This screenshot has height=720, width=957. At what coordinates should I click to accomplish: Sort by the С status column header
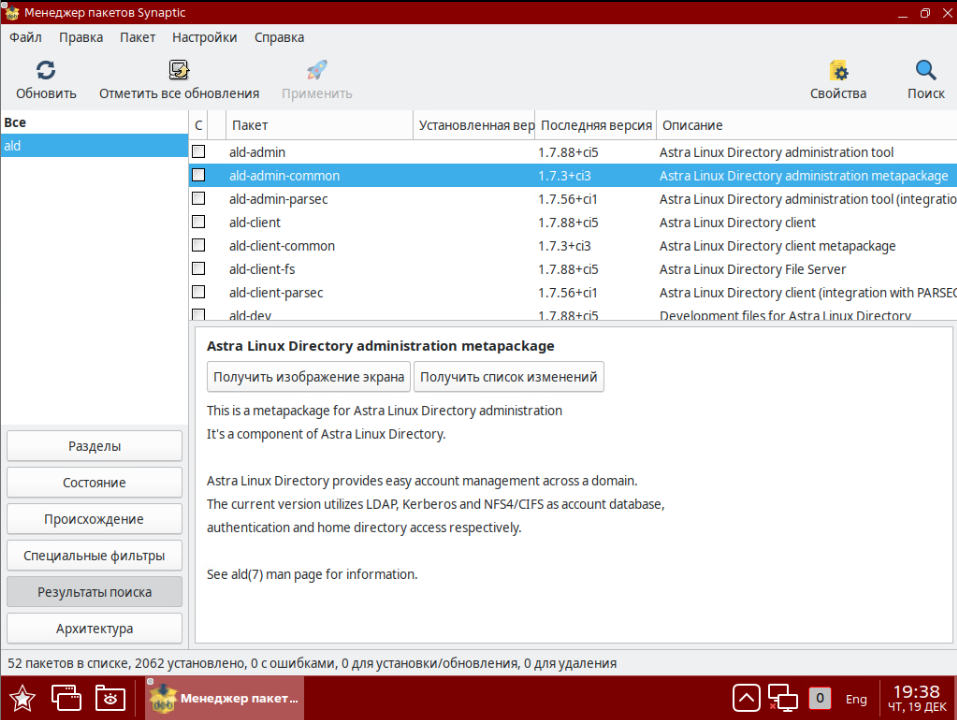click(198, 125)
